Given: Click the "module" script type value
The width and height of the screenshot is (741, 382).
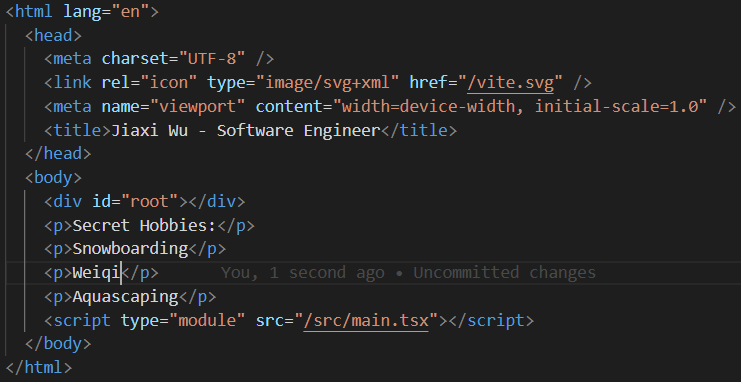Looking at the screenshot, I should tap(207, 321).
